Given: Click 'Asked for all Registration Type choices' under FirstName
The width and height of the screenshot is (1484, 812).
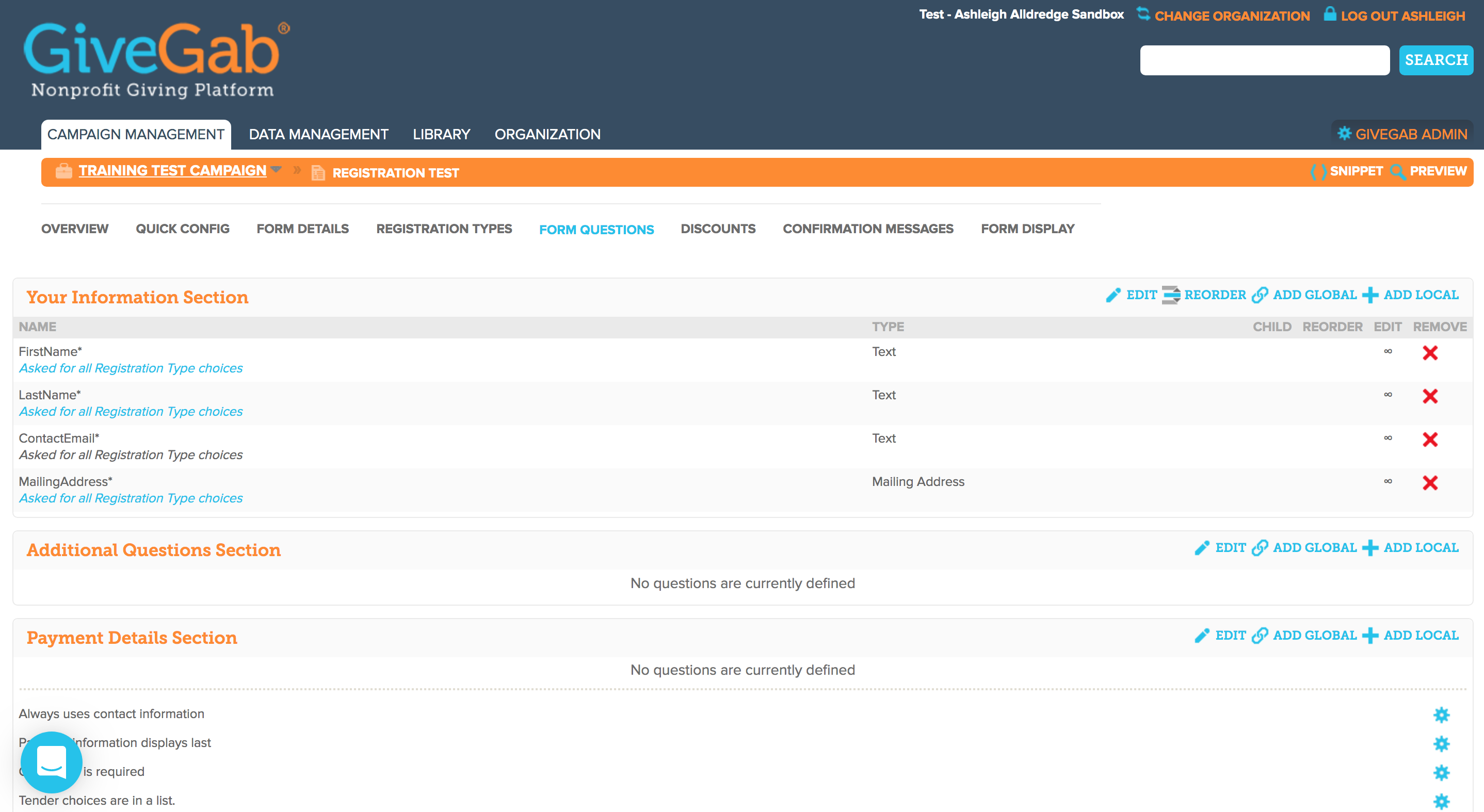Looking at the screenshot, I should (x=131, y=368).
